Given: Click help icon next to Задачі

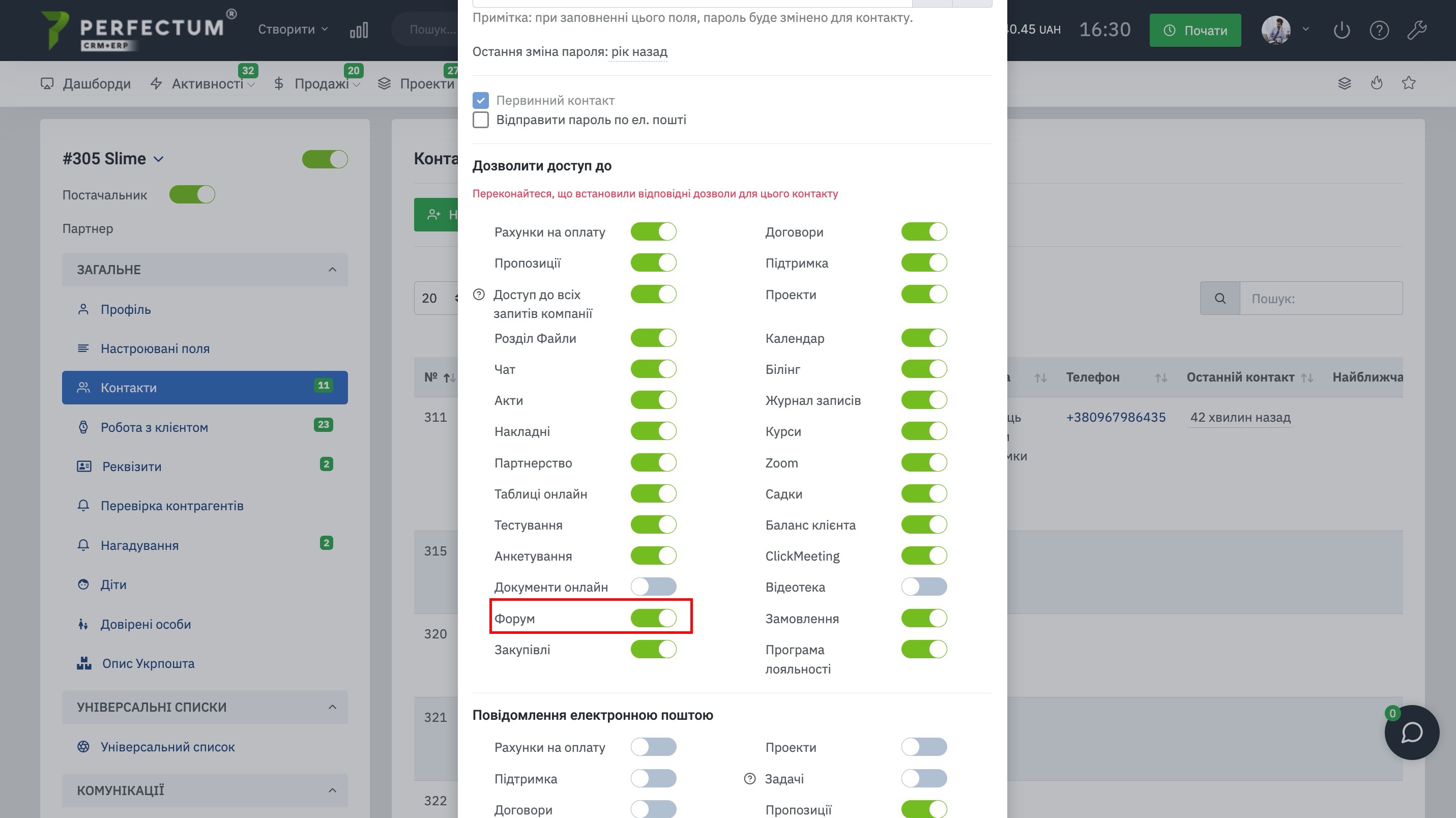Looking at the screenshot, I should [749, 779].
